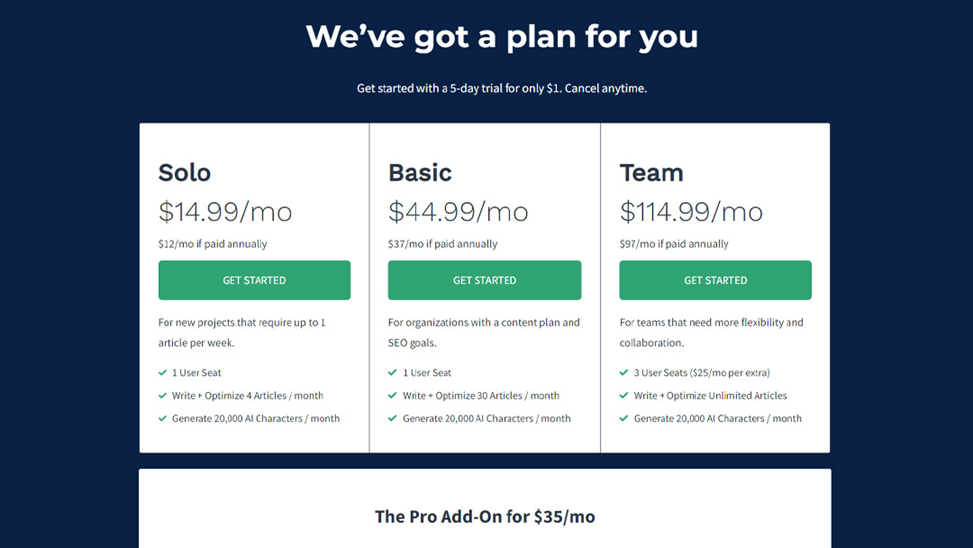Click checkmark beside Basic 20,000 AI Characters
The width and height of the screenshot is (973, 548).
tap(392, 418)
